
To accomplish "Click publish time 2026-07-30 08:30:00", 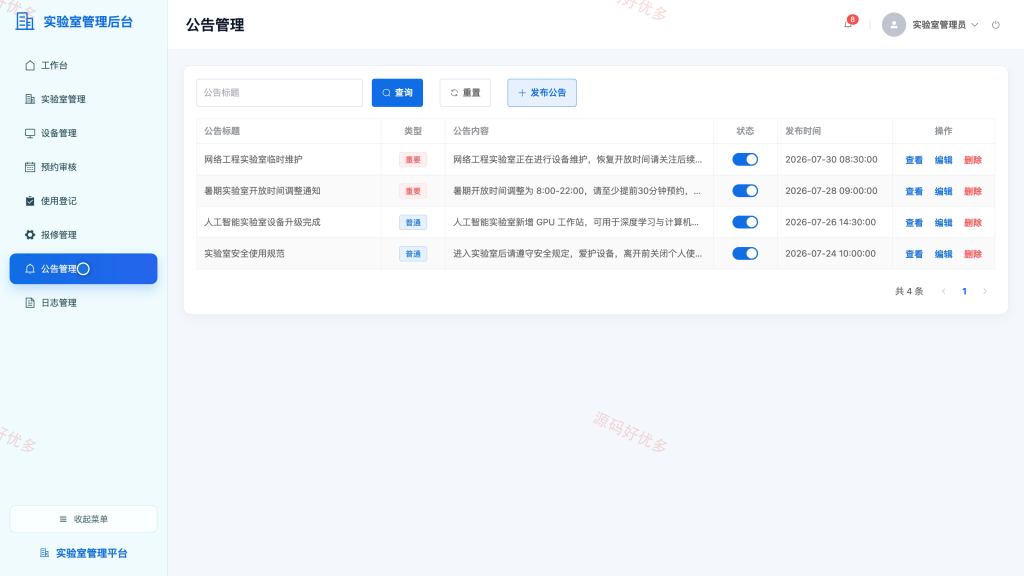I will 831,159.
